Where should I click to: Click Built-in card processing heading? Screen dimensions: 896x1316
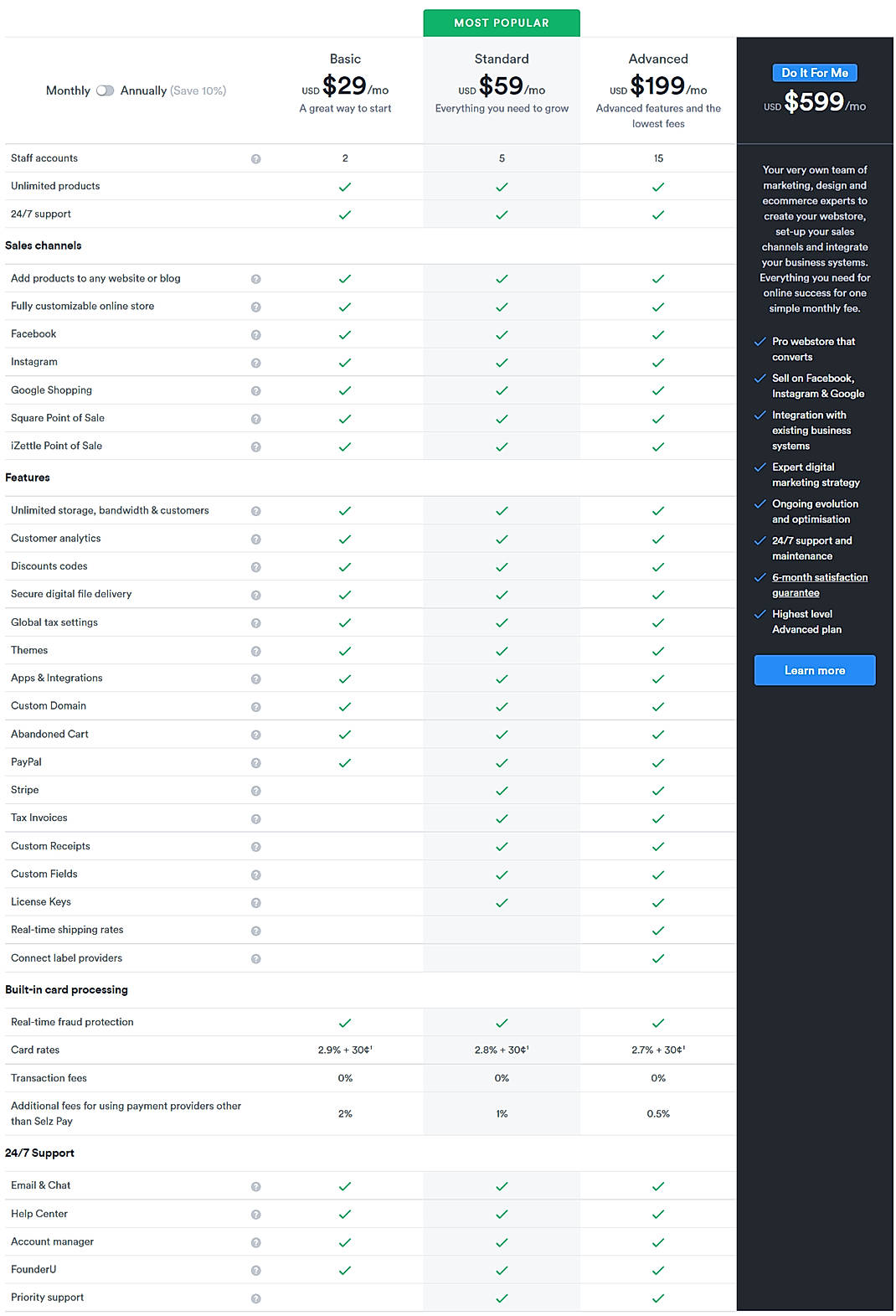66,989
